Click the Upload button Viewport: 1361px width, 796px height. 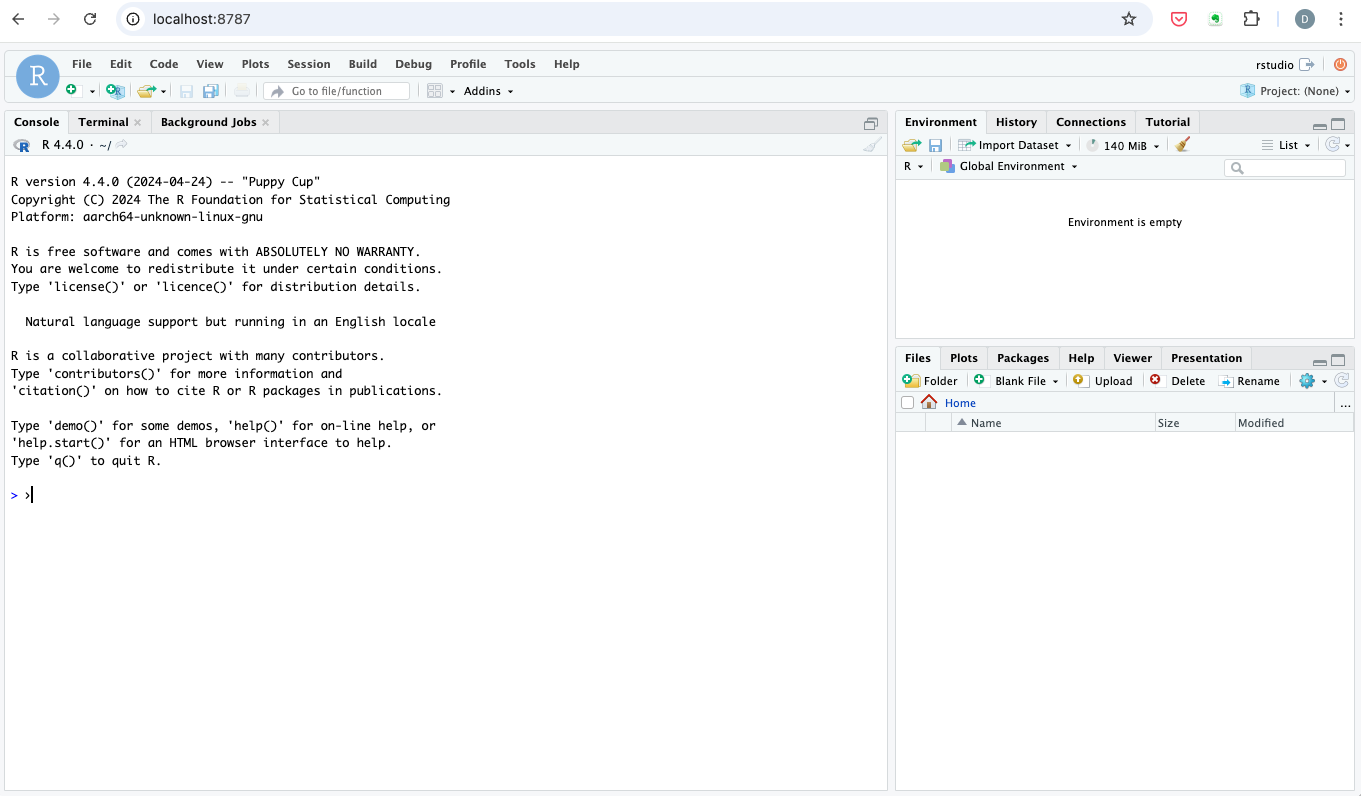[1103, 380]
